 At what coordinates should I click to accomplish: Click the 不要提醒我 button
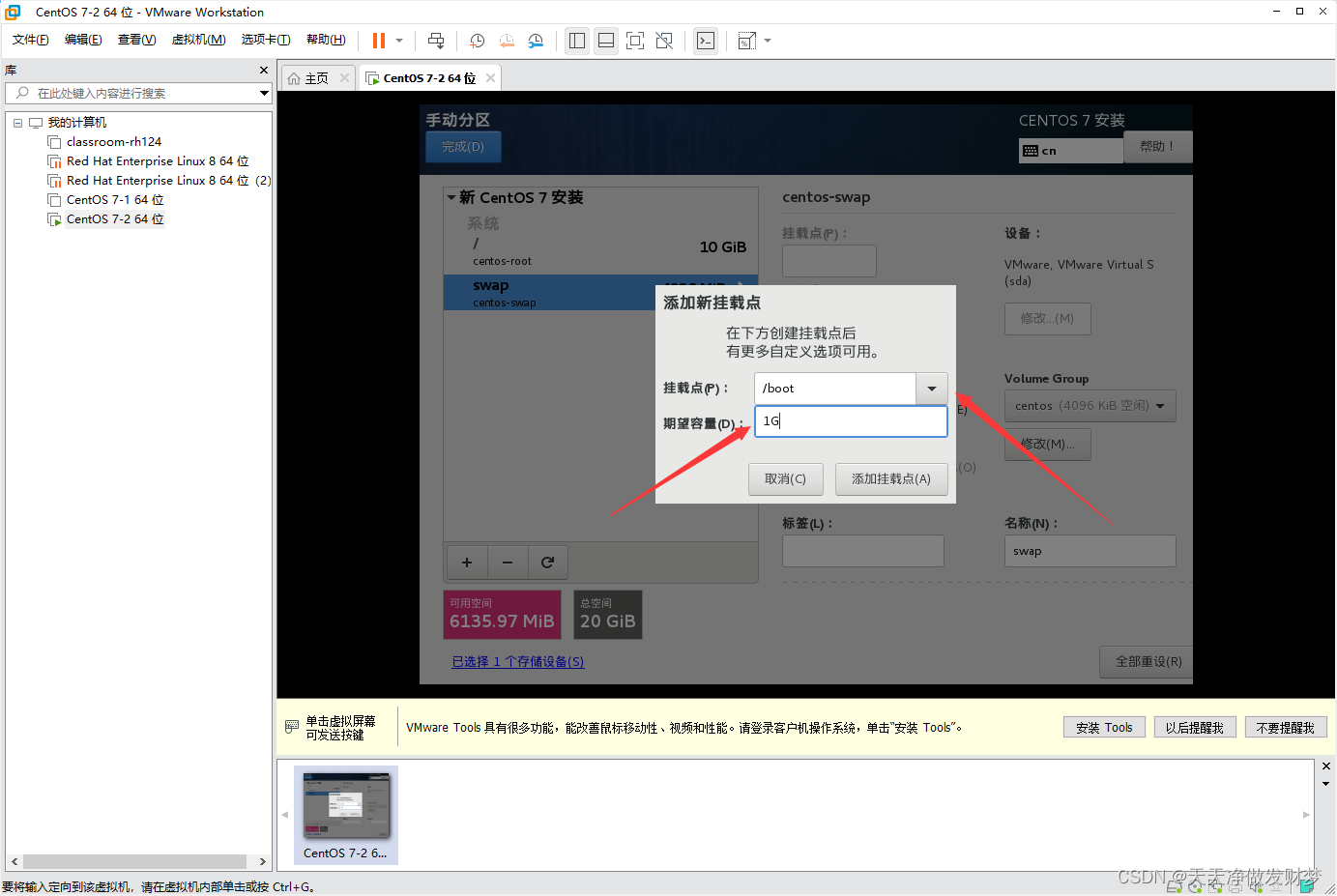tap(1286, 728)
